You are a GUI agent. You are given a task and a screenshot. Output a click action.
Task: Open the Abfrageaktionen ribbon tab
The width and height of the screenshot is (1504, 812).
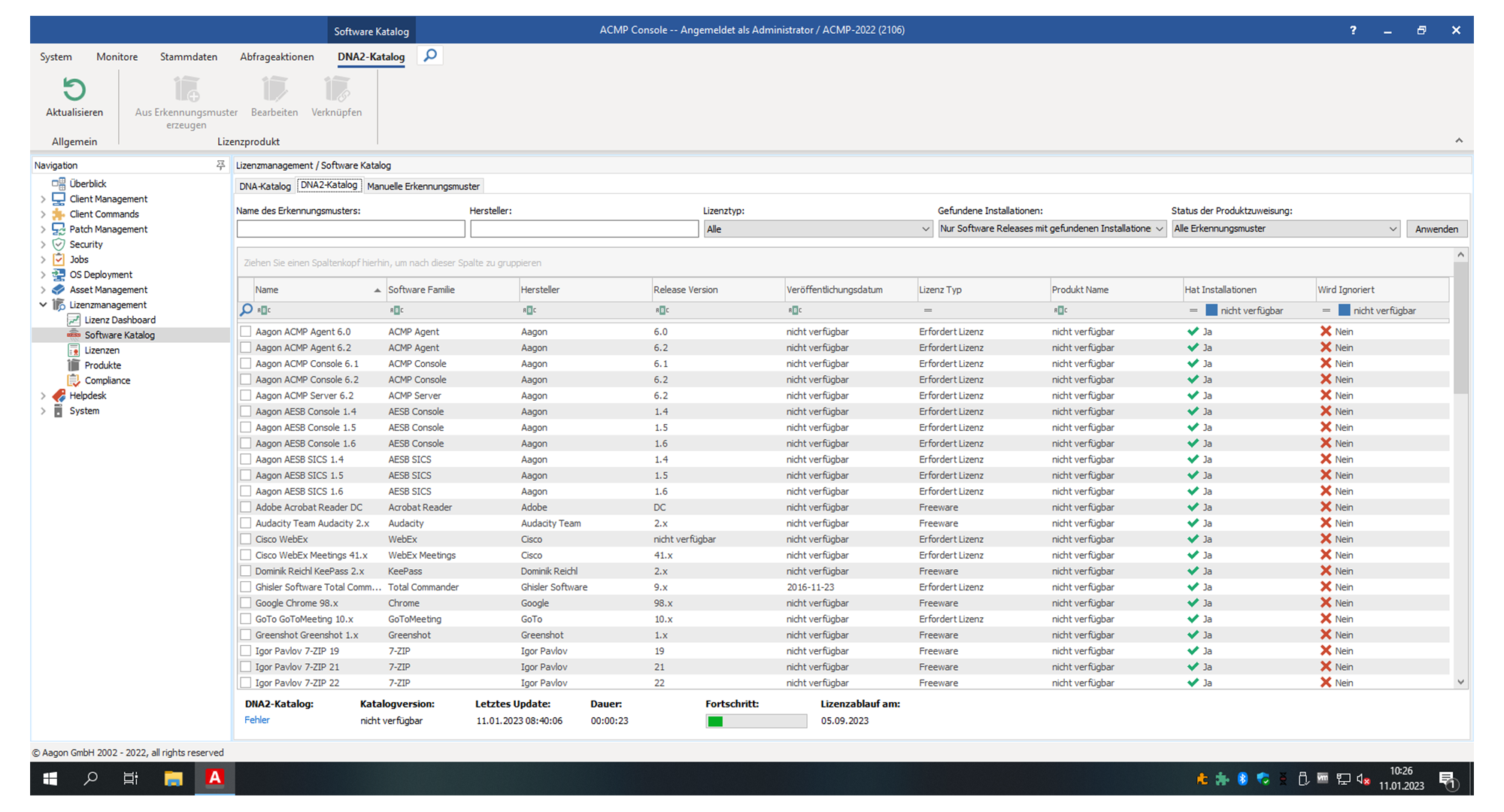point(277,56)
